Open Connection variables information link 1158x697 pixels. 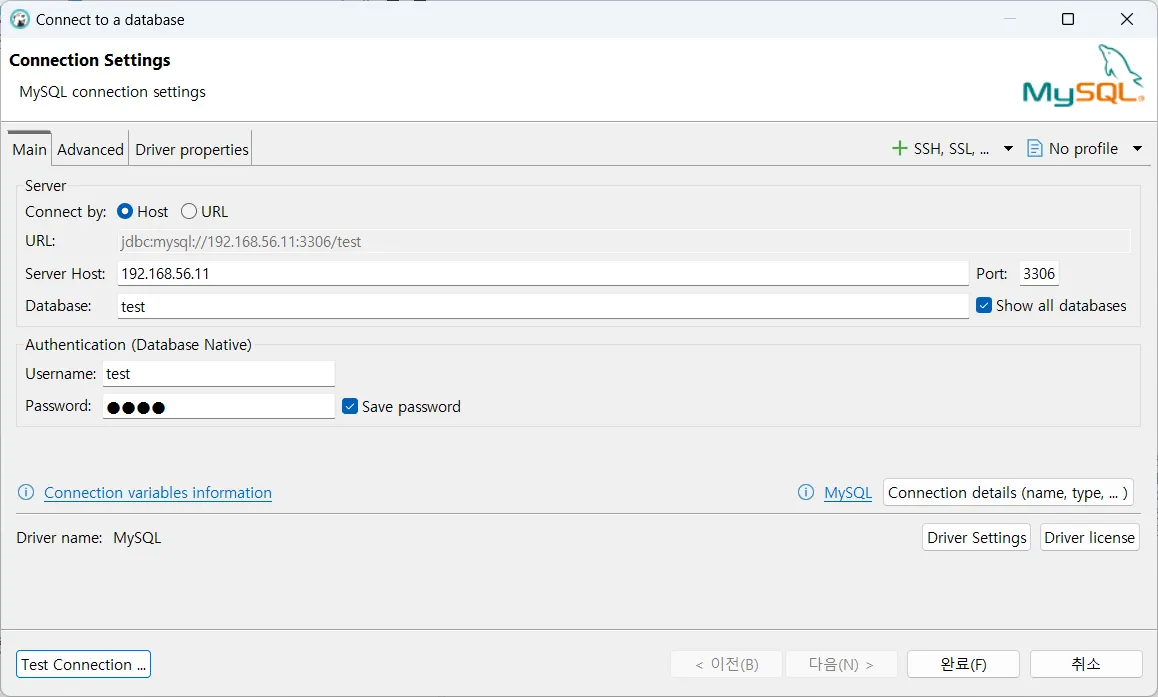(158, 492)
